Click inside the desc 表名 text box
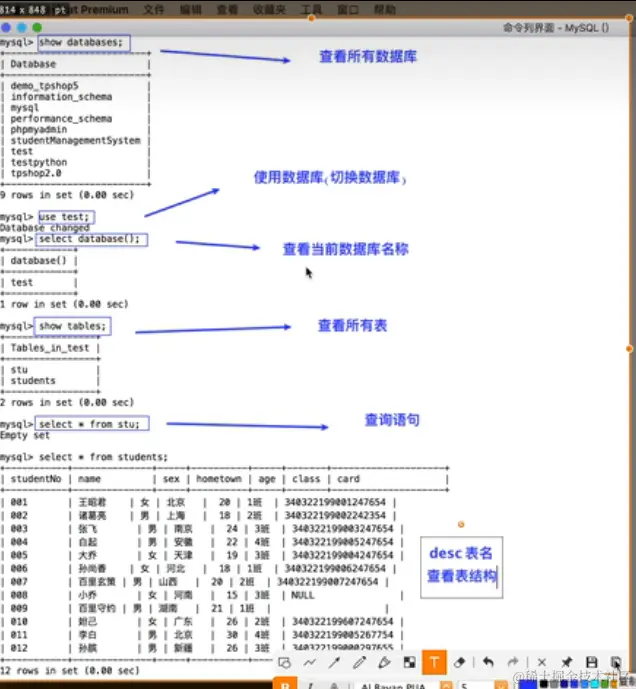 tap(462, 567)
